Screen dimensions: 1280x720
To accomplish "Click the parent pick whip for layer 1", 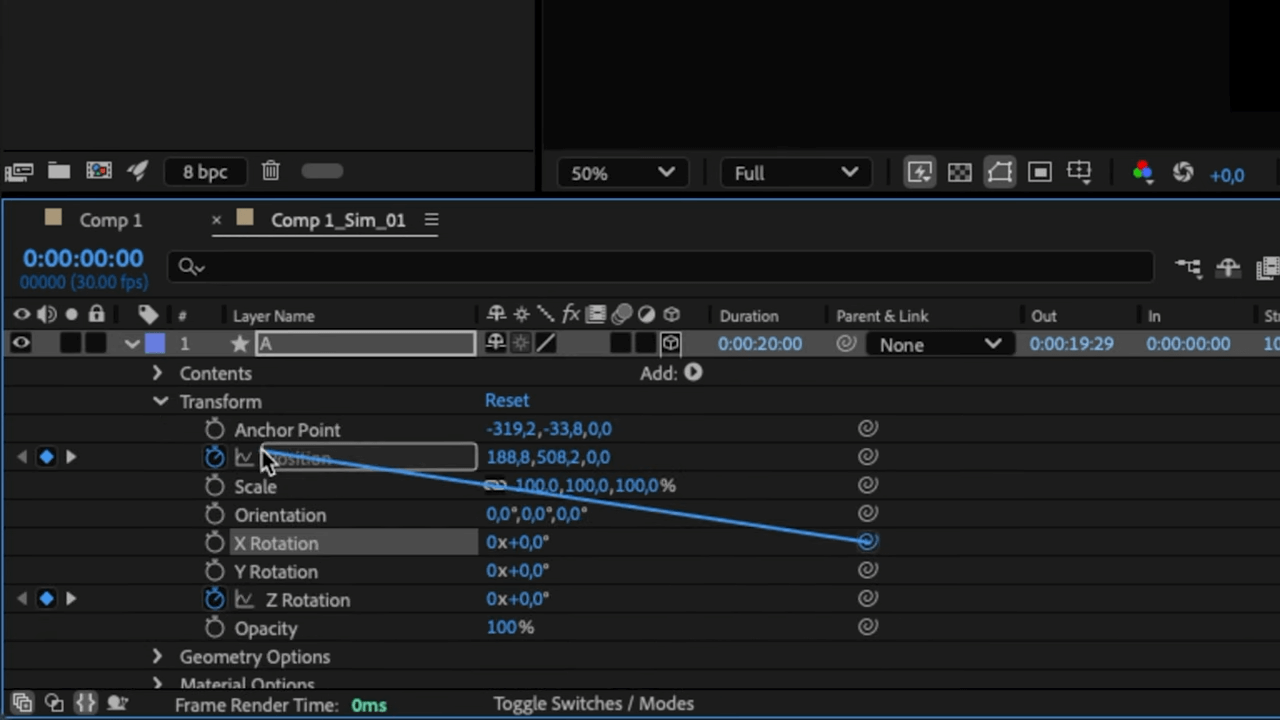I will pyautogui.click(x=846, y=344).
